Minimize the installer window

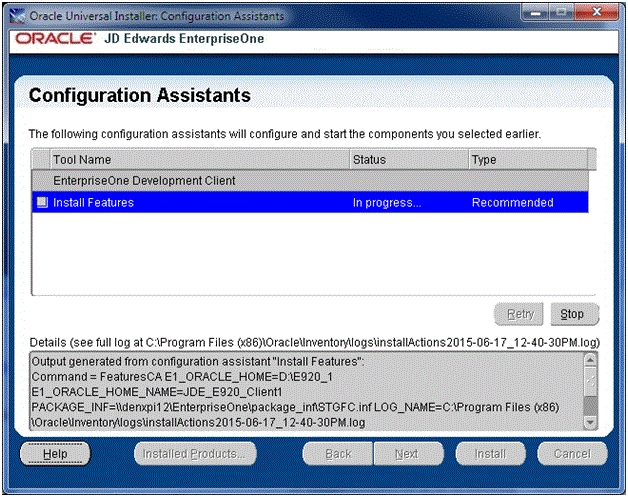coord(535,12)
